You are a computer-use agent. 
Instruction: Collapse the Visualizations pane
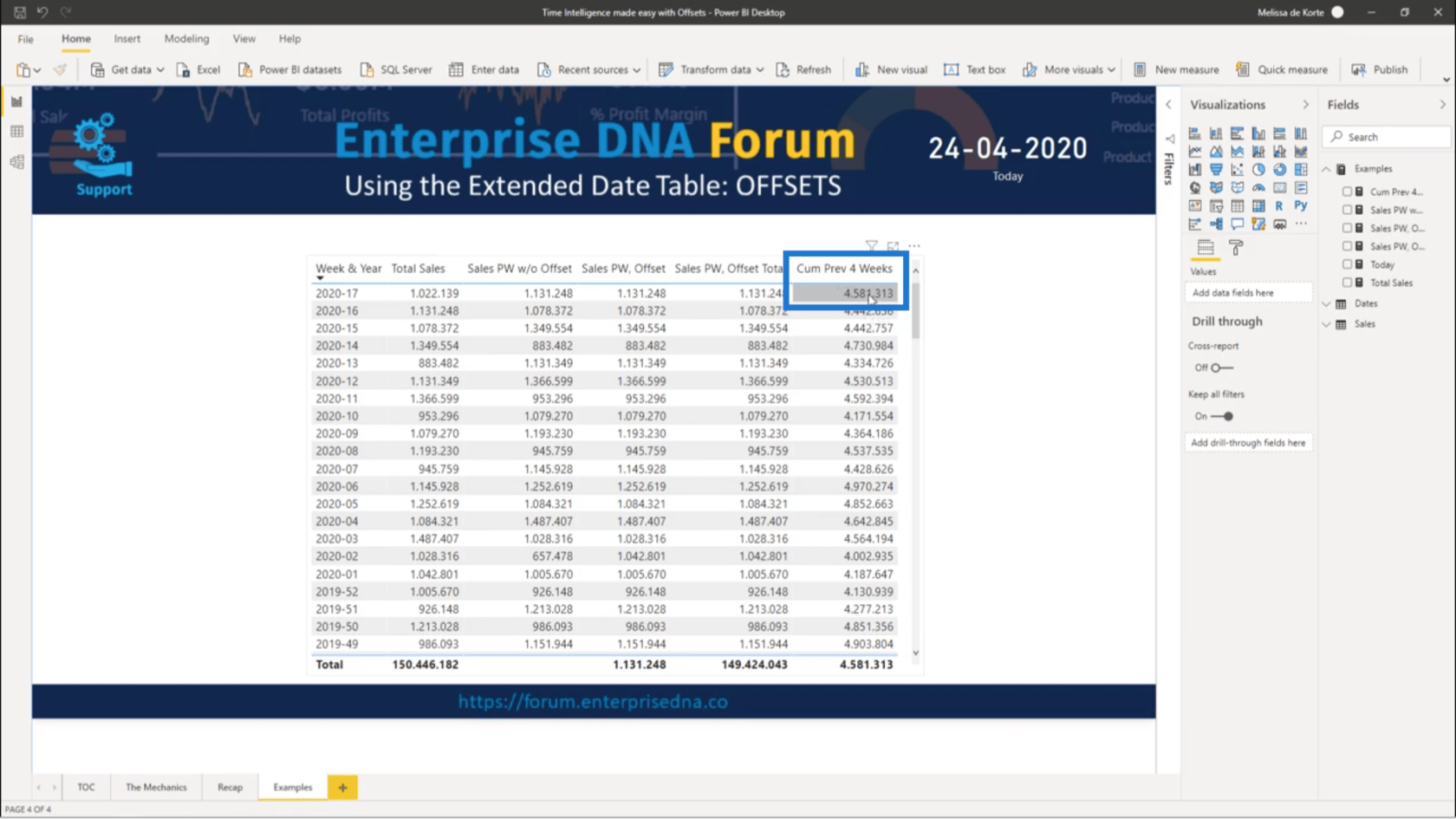(1306, 104)
